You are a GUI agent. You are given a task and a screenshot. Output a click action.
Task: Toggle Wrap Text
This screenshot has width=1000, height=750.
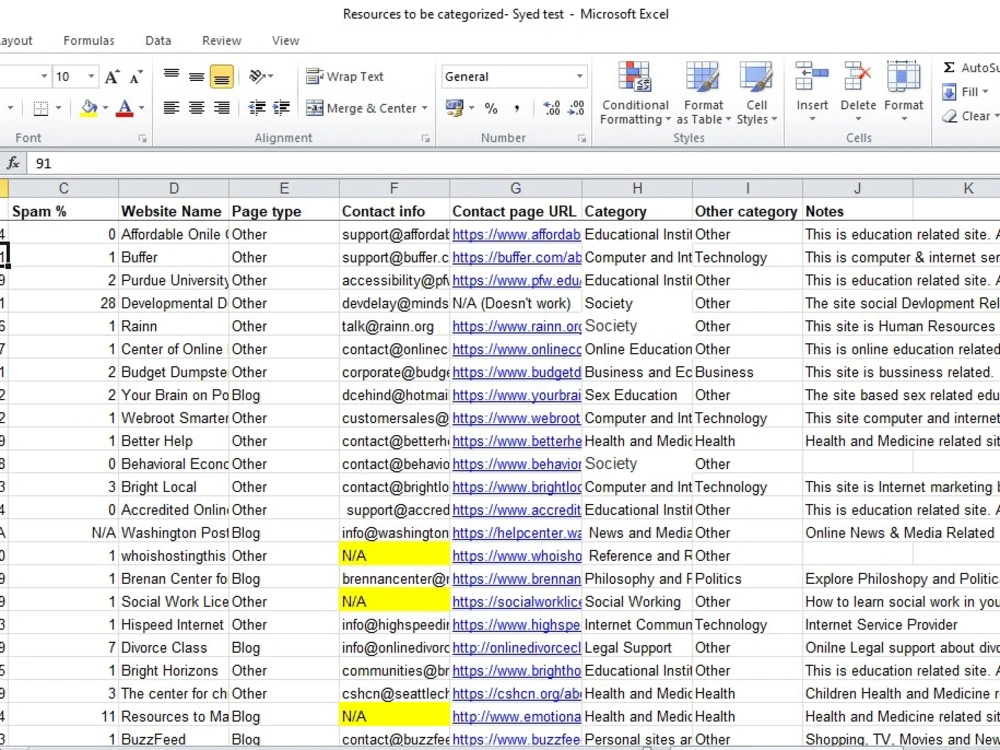[x=345, y=77]
